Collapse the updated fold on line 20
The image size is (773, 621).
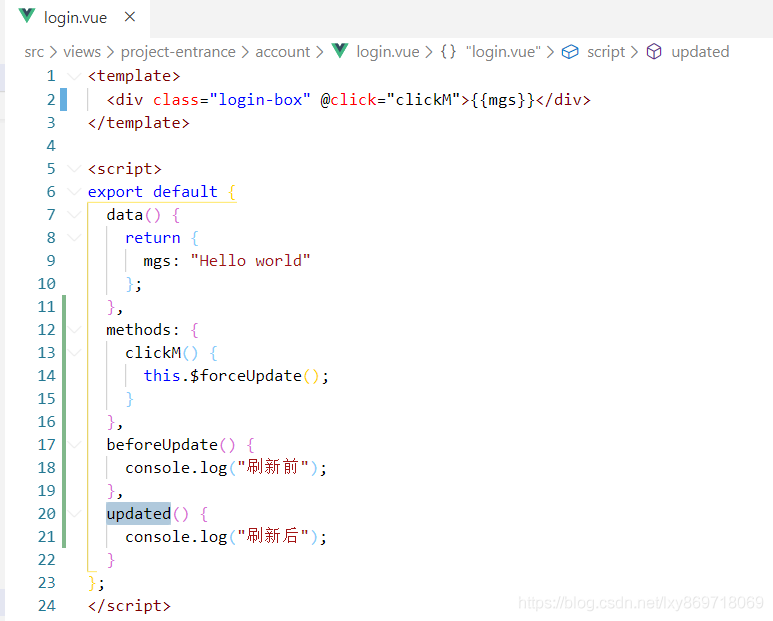click(74, 514)
